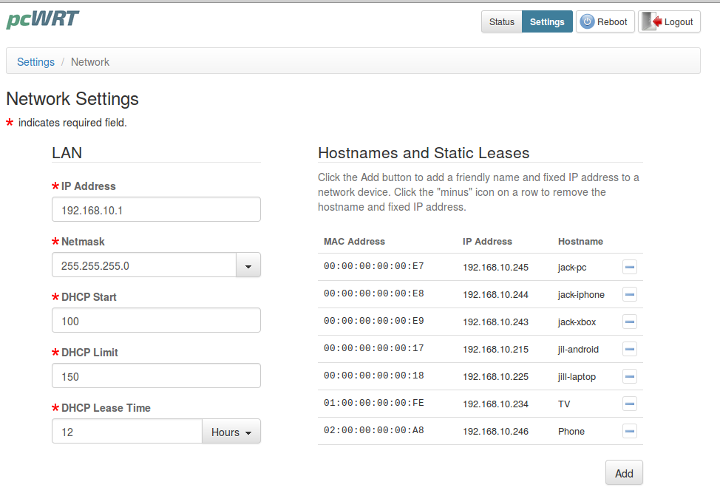Image resolution: width=720 pixels, height=496 pixels.
Task: Open the Settings tab
Action: [x=547, y=22]
